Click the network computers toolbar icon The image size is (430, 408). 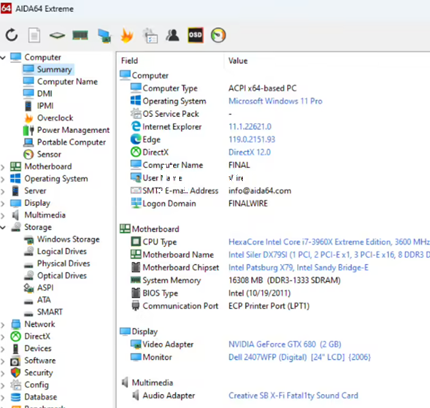(x=104, y=35)
